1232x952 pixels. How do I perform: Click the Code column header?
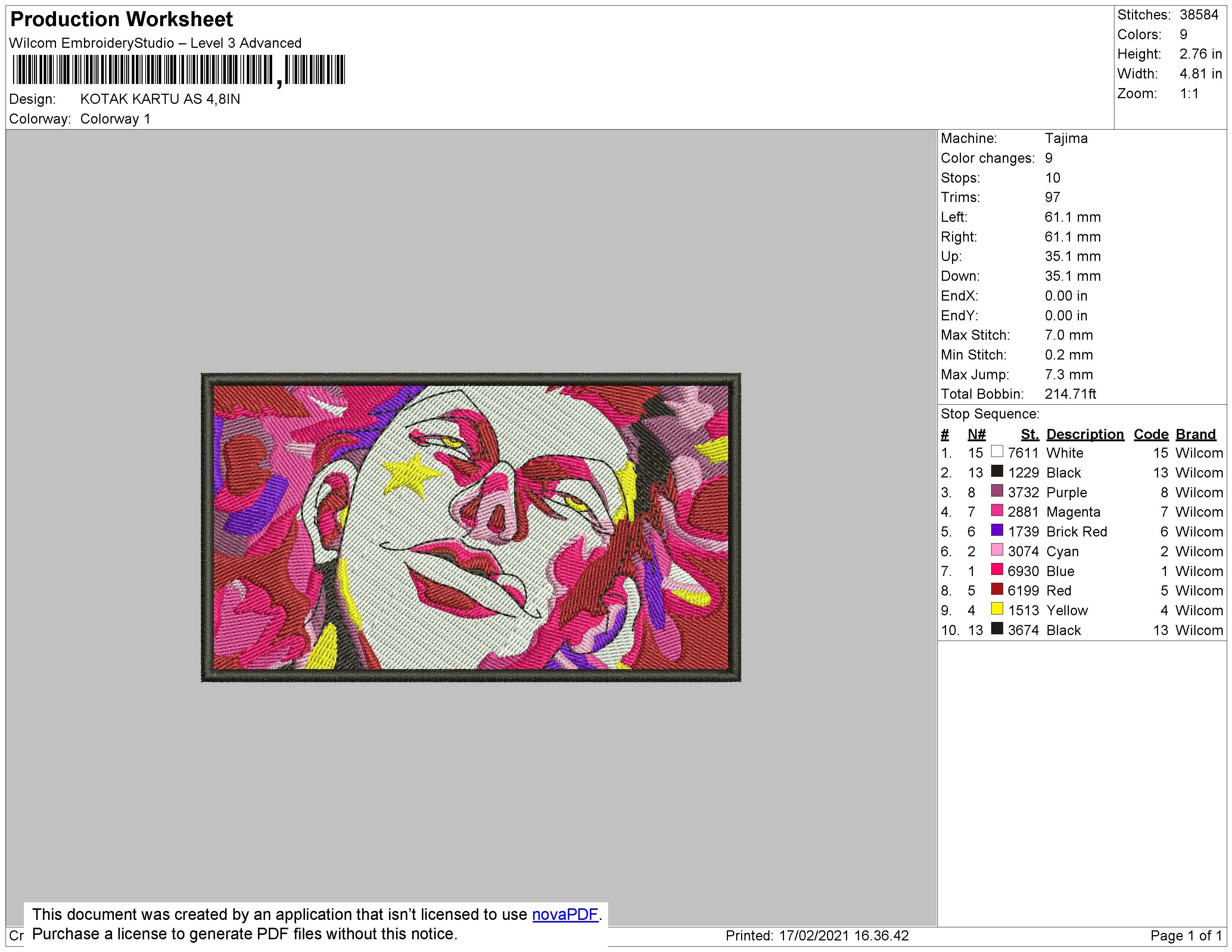(x=1151, y=434)
